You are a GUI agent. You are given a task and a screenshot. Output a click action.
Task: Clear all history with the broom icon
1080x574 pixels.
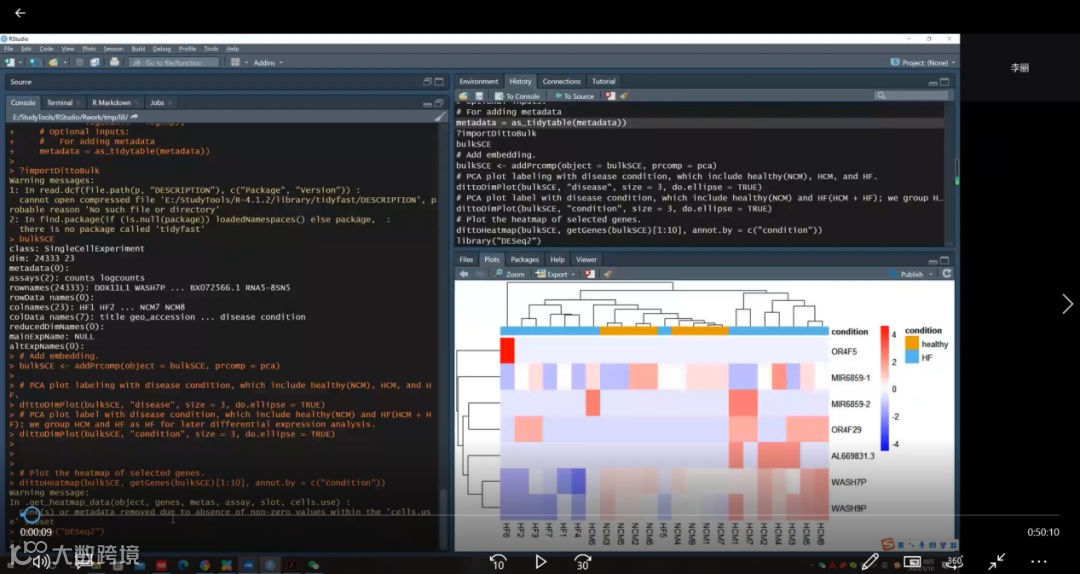click(624, 96)
